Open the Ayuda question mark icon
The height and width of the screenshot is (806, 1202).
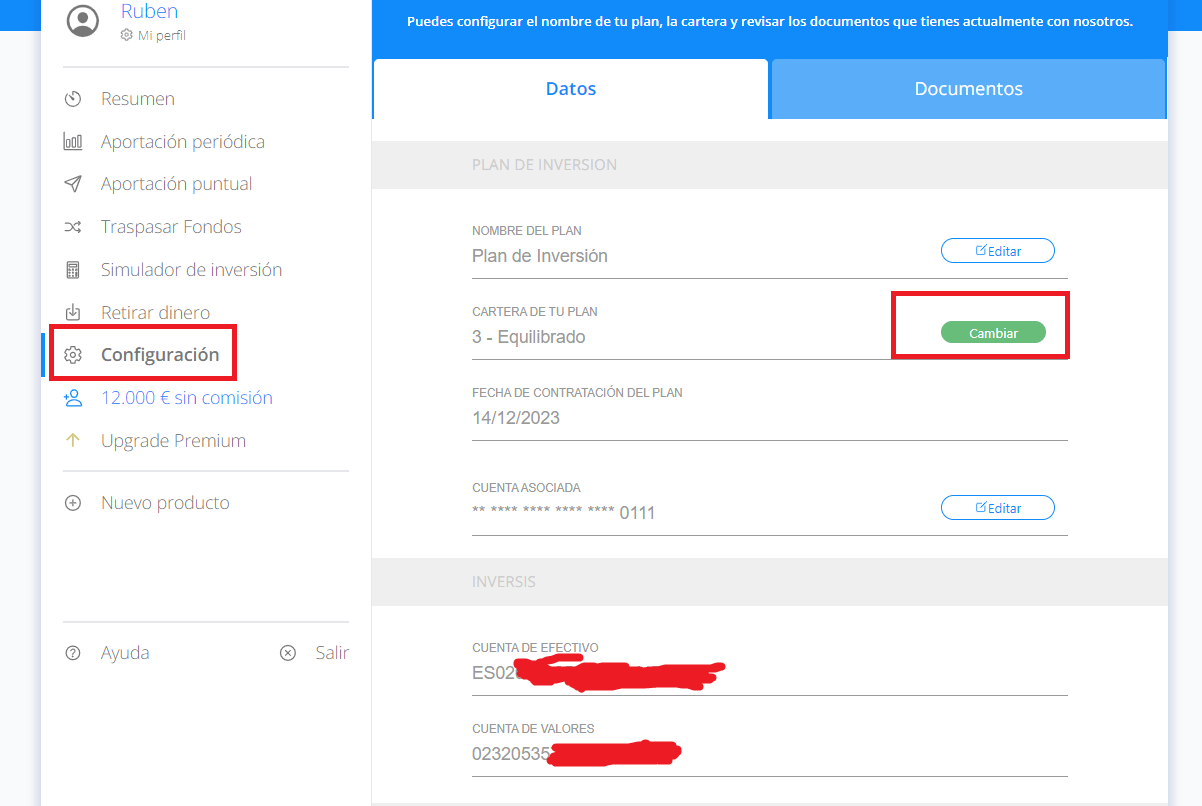[72, 653]
